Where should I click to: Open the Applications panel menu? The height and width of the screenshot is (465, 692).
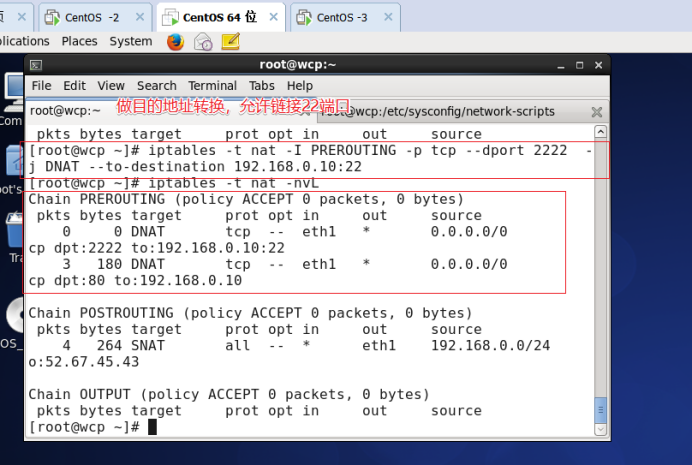coord(25,41)
